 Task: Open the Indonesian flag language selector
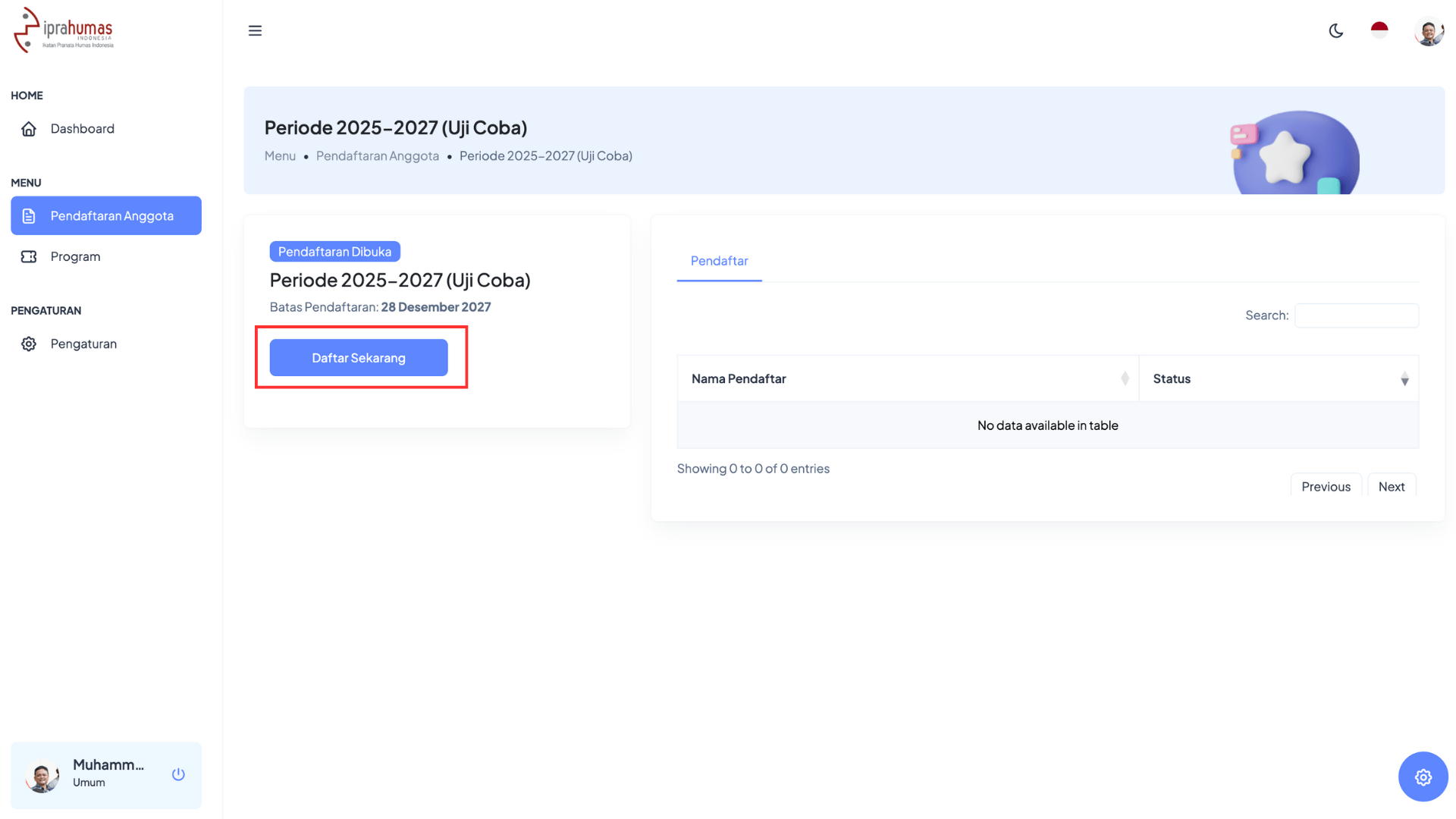pyautogui.click(x=1379, y=30)
